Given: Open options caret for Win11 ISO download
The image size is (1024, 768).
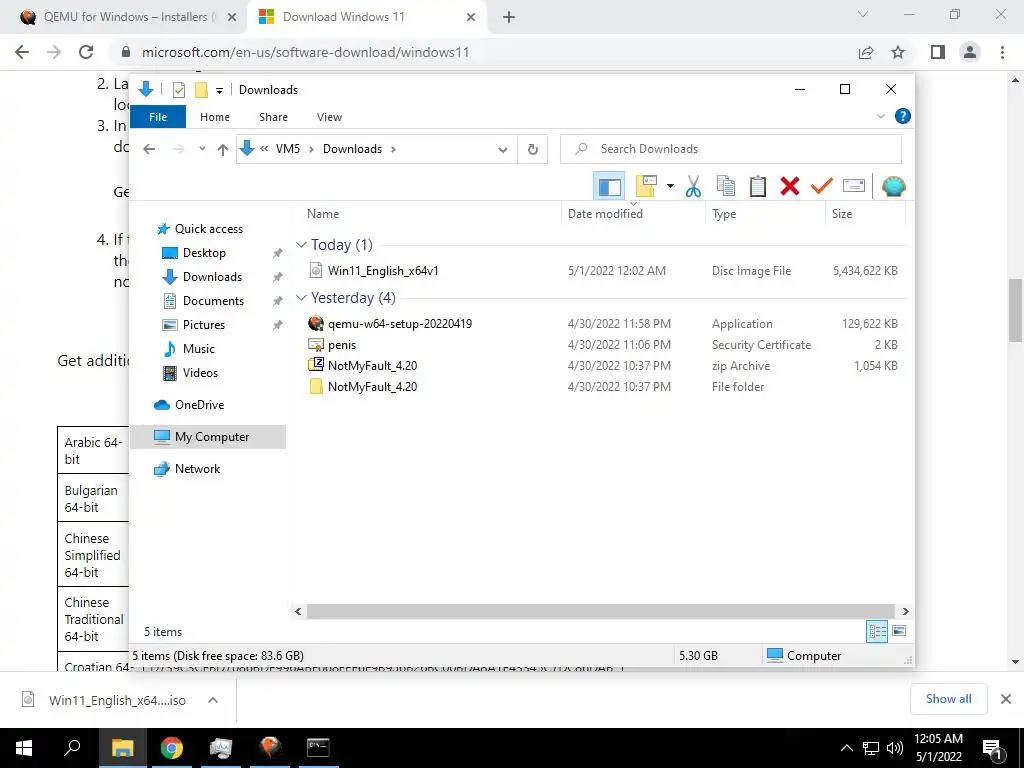Looking at the screenshot, I should (213, 700).
